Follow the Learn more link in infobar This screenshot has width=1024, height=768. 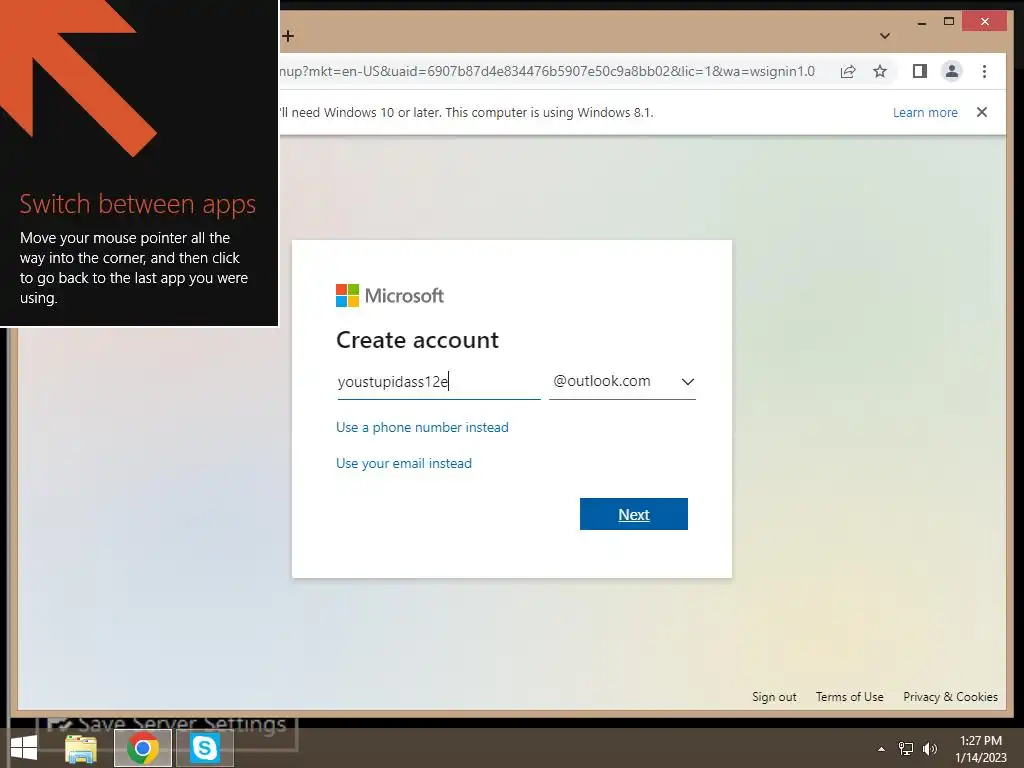click(x=925, y=112)
